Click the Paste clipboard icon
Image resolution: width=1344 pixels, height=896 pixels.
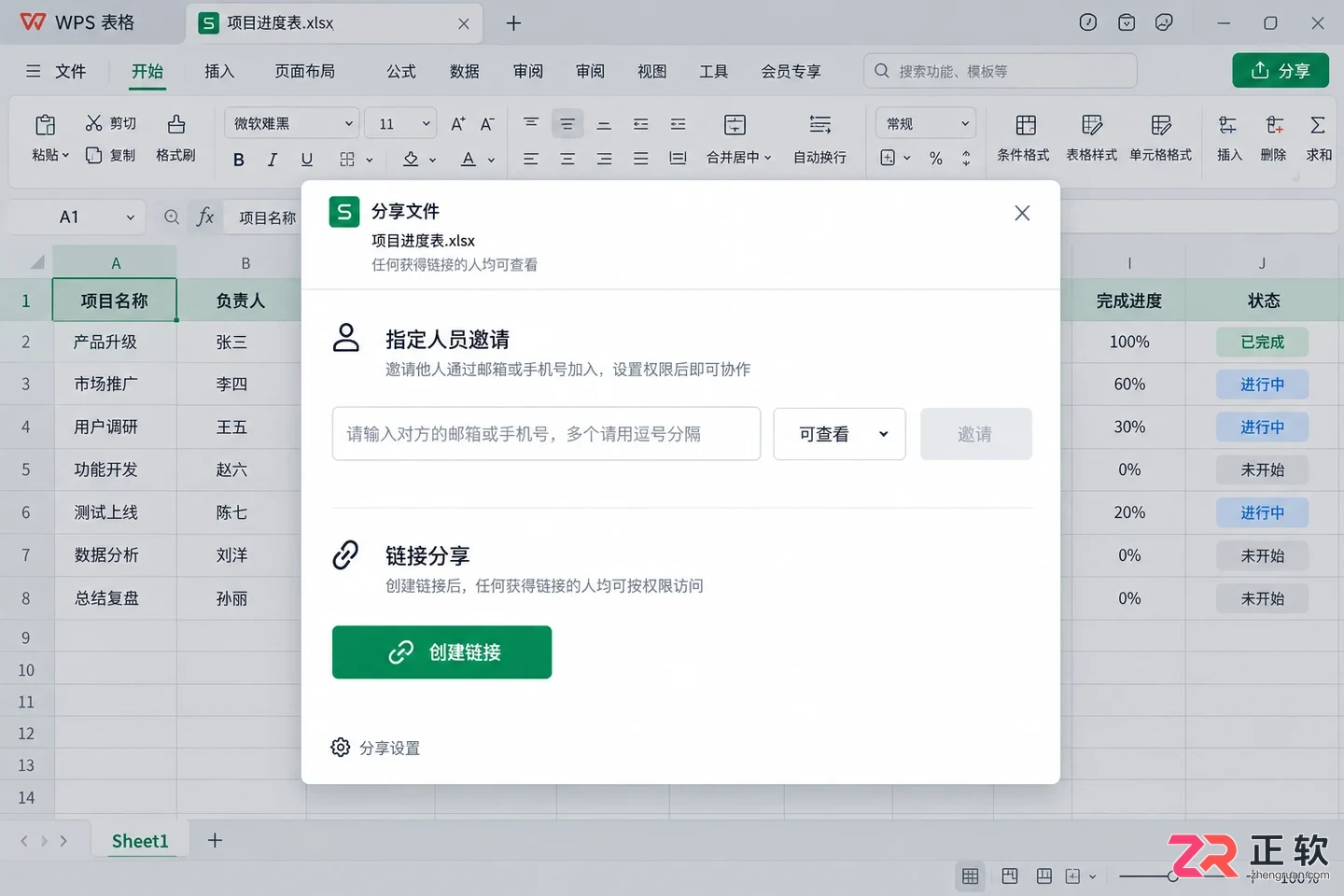tap(45, 125)
